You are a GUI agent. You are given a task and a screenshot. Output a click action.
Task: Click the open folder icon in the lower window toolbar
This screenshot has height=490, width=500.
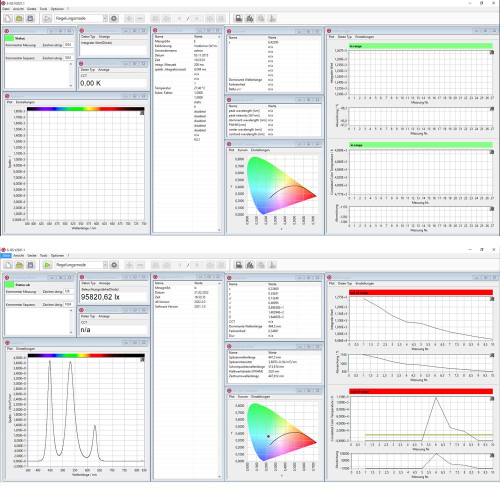point(19,265)
